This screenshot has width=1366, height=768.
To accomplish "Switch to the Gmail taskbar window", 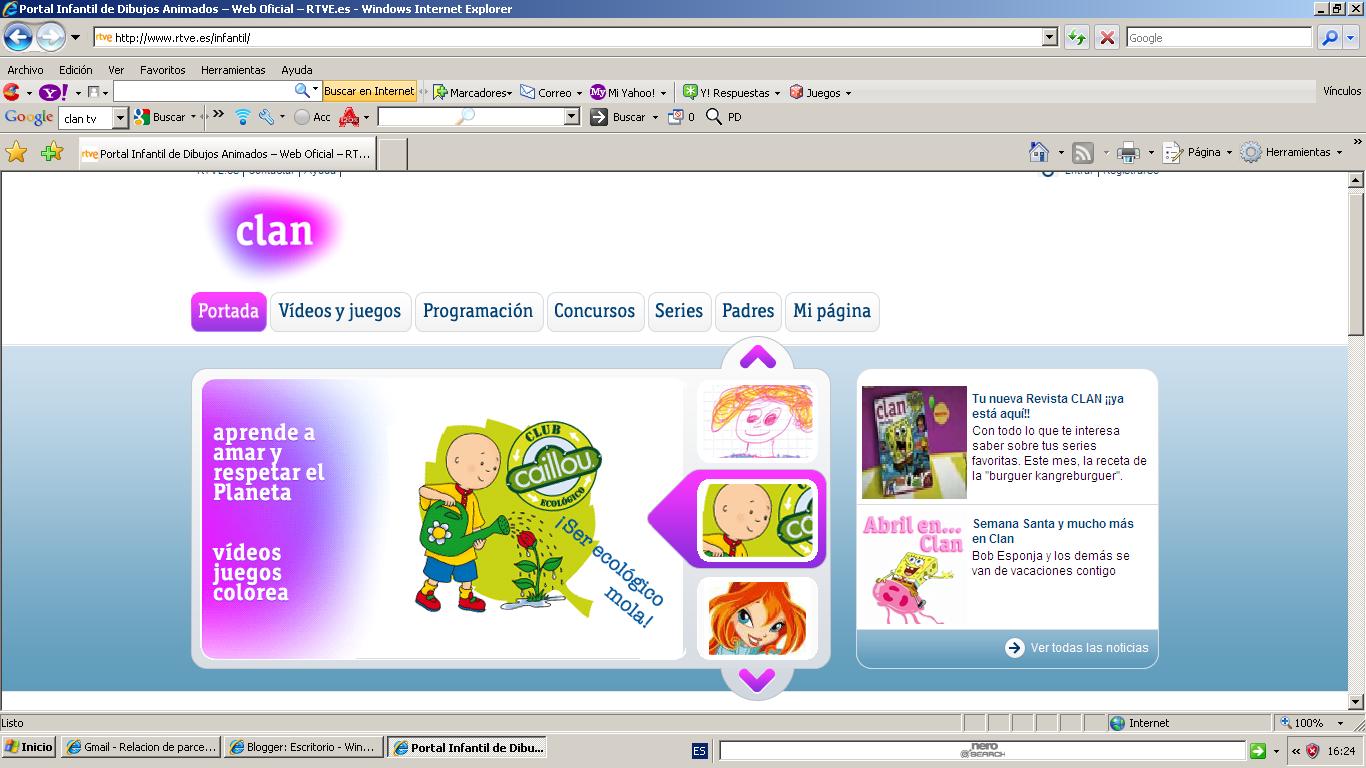I will [140, 747].
